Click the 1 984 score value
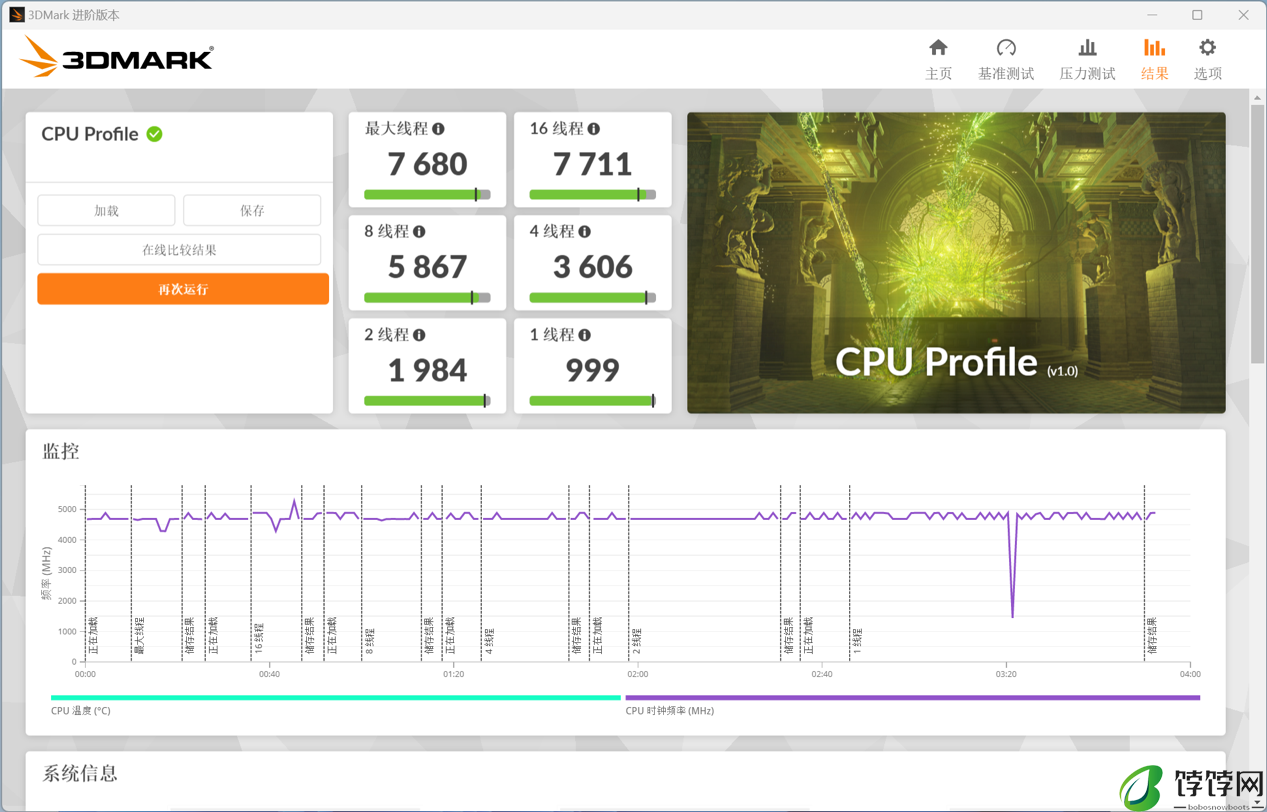This screenshot has height=812, width=1267. 427,370
